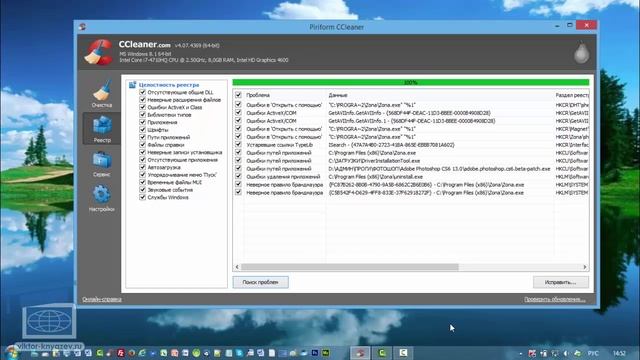
Task: Toggle Отсутствующие общие DLL checkbox
Action: tap(142, 92)
